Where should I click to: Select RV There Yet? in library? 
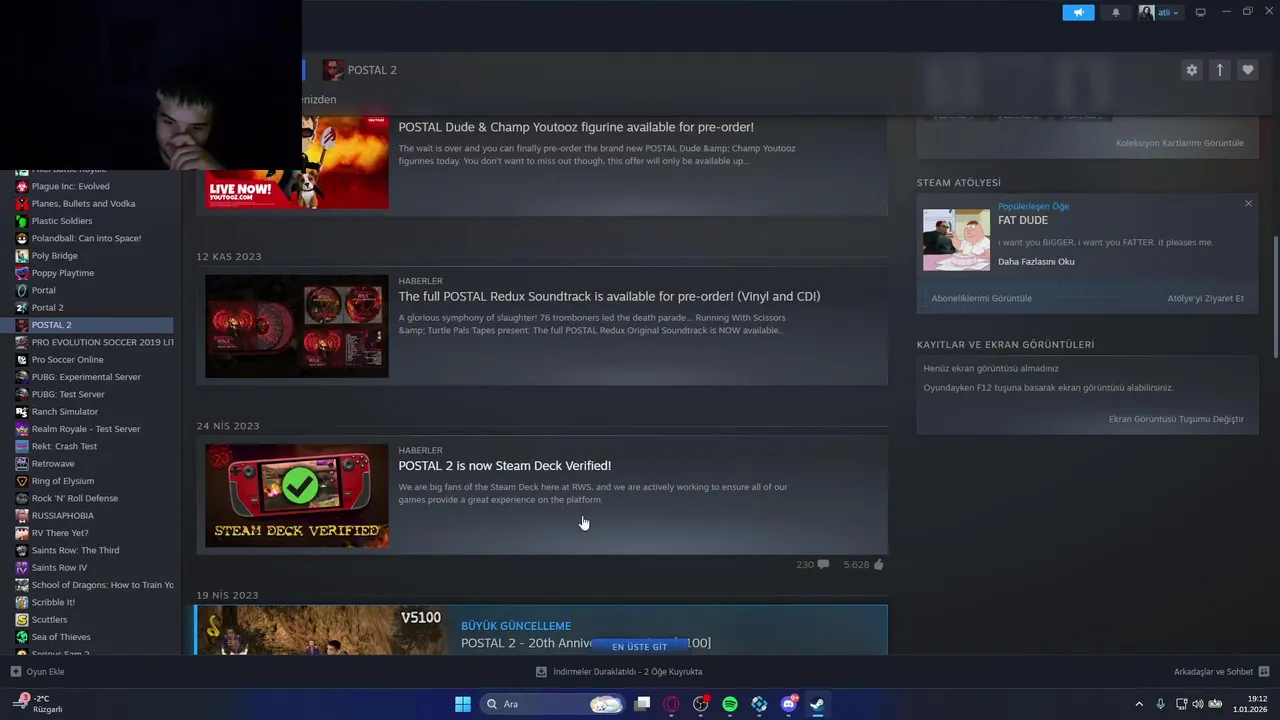pos(60,533)
